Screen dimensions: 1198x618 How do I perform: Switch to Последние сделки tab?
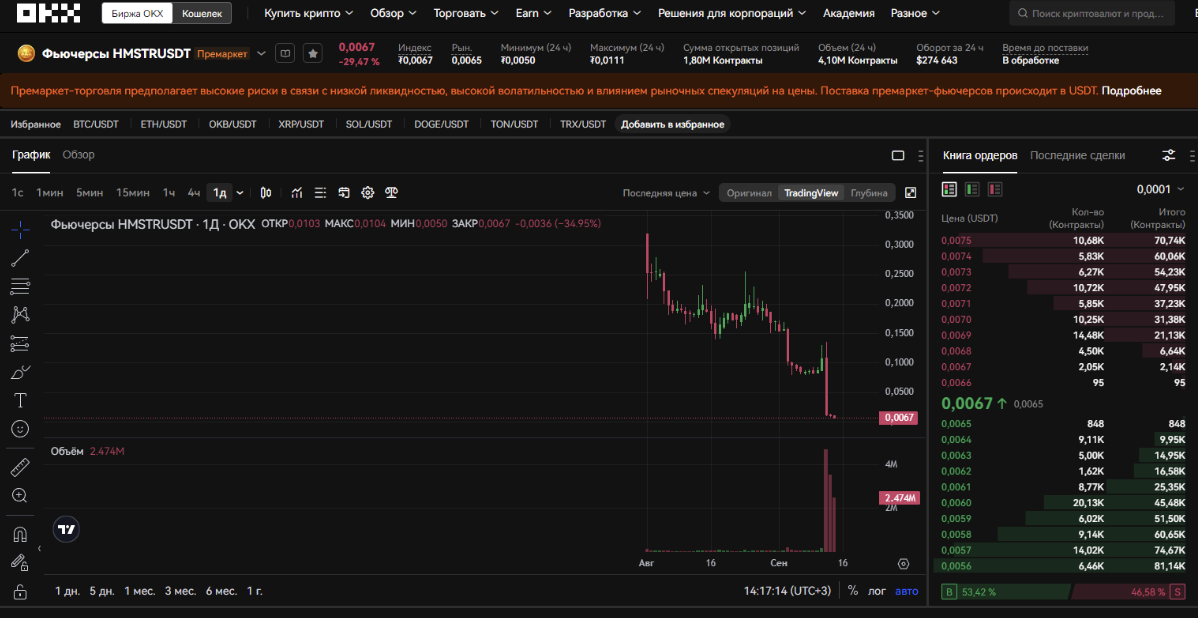pos(1077,155)
